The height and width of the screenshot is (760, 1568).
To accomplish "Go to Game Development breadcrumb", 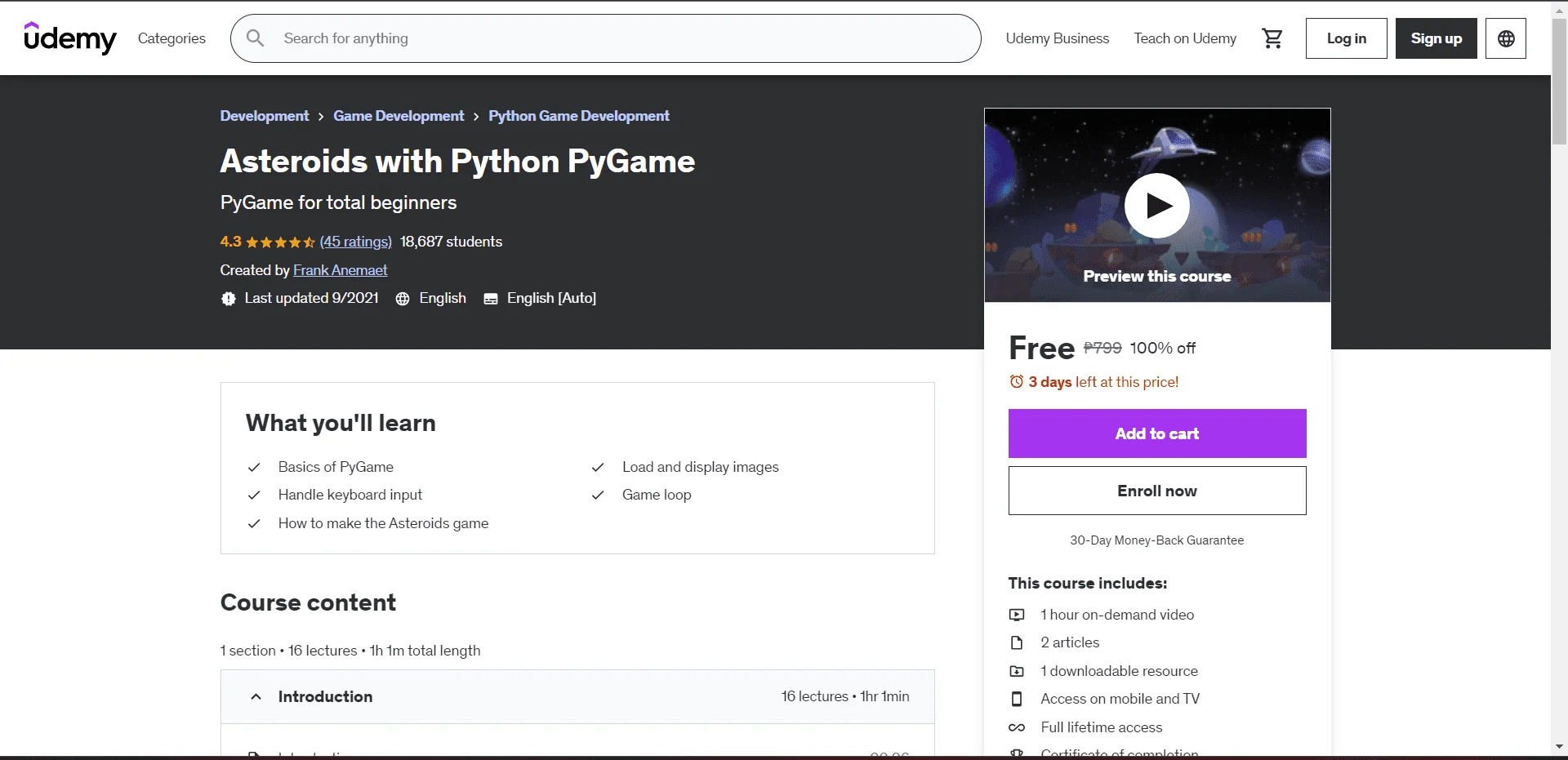I will point(399,116).
